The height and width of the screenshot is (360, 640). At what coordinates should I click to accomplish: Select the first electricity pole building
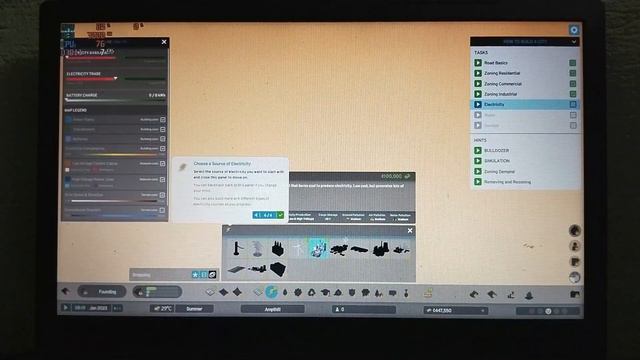coord(237,248)
